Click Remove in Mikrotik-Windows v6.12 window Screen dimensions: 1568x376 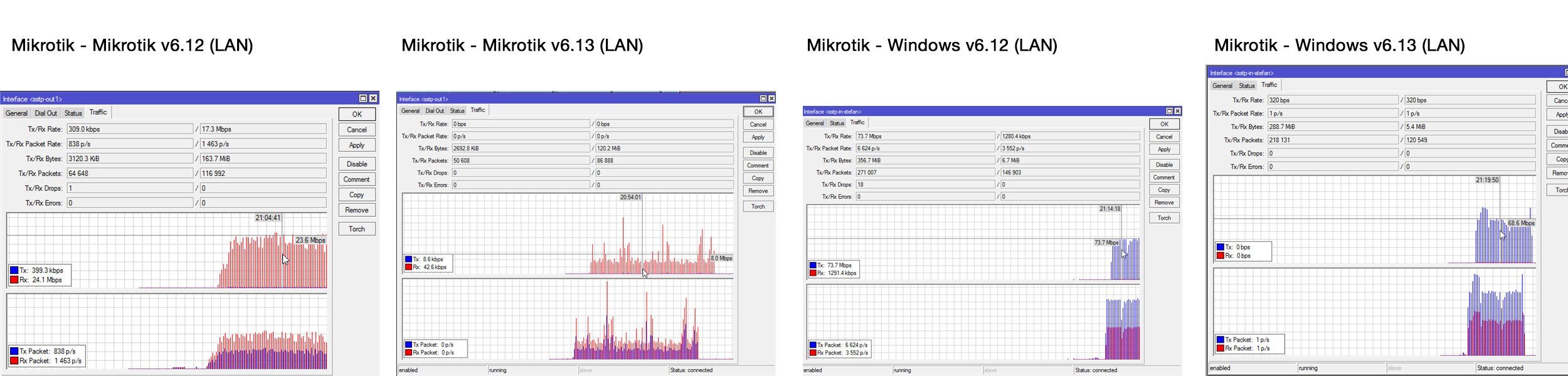[x=1164, y=202]
